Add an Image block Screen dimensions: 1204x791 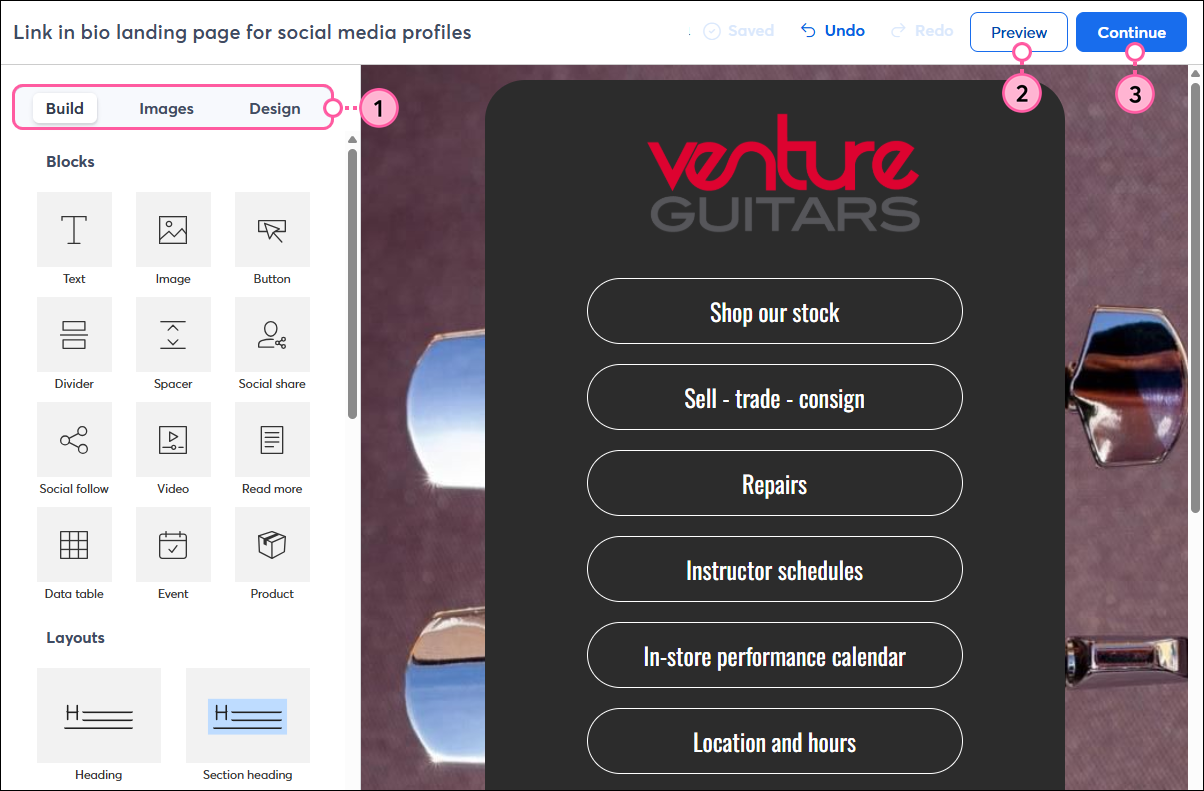173,229
